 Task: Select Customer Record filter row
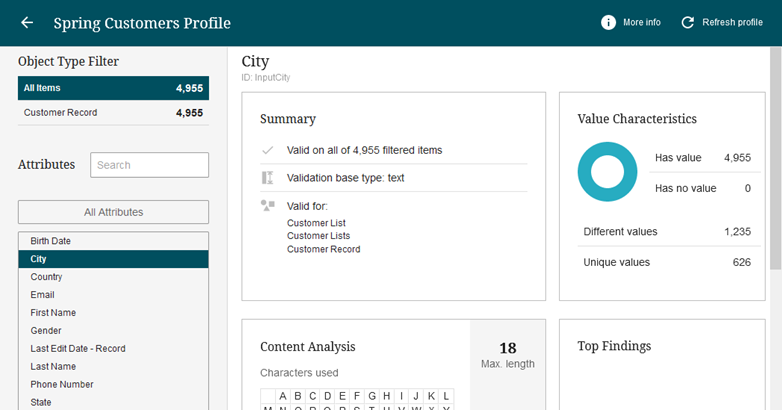(x=113, y=113)
